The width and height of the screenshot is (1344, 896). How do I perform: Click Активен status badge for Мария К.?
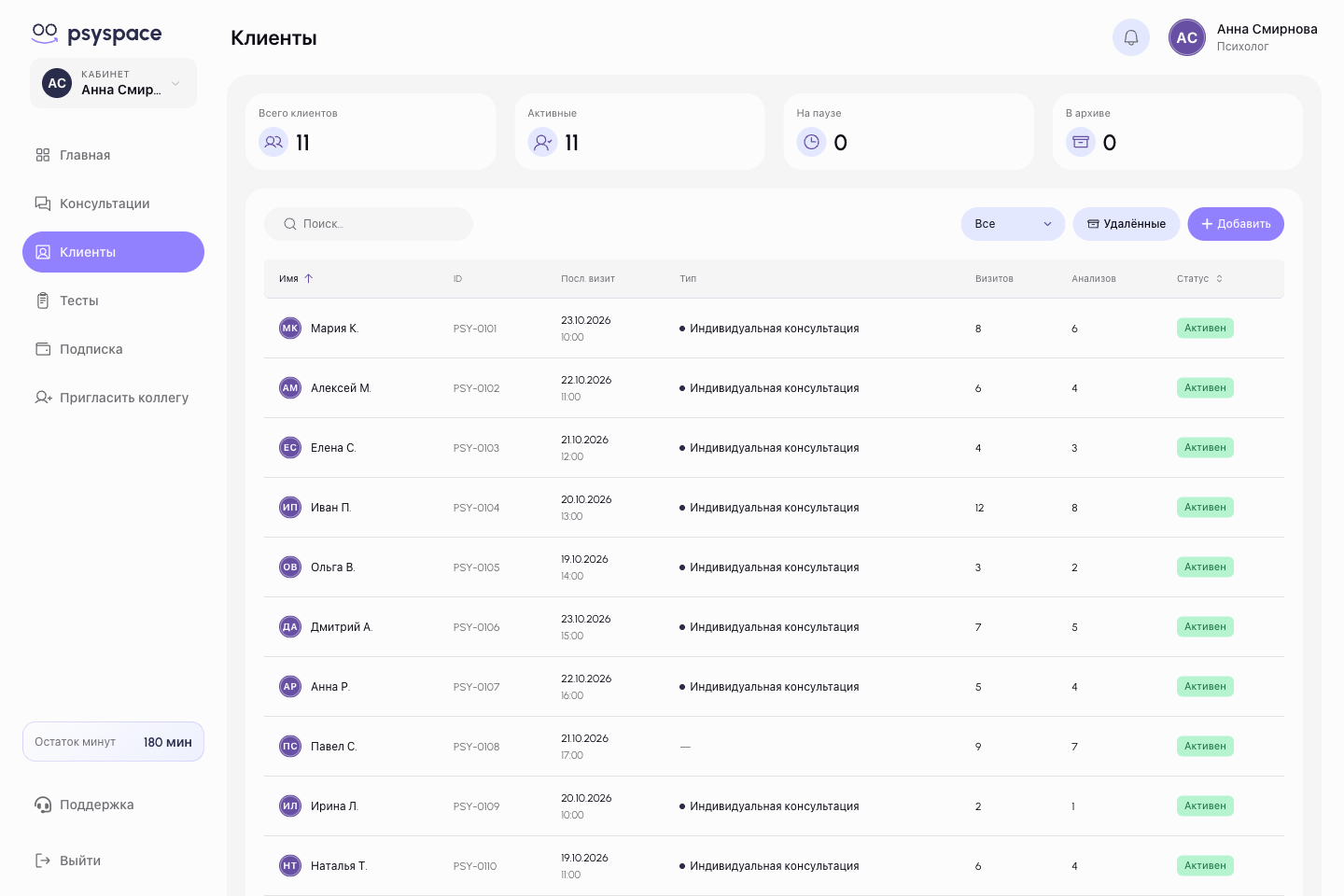coord(1205,329)
